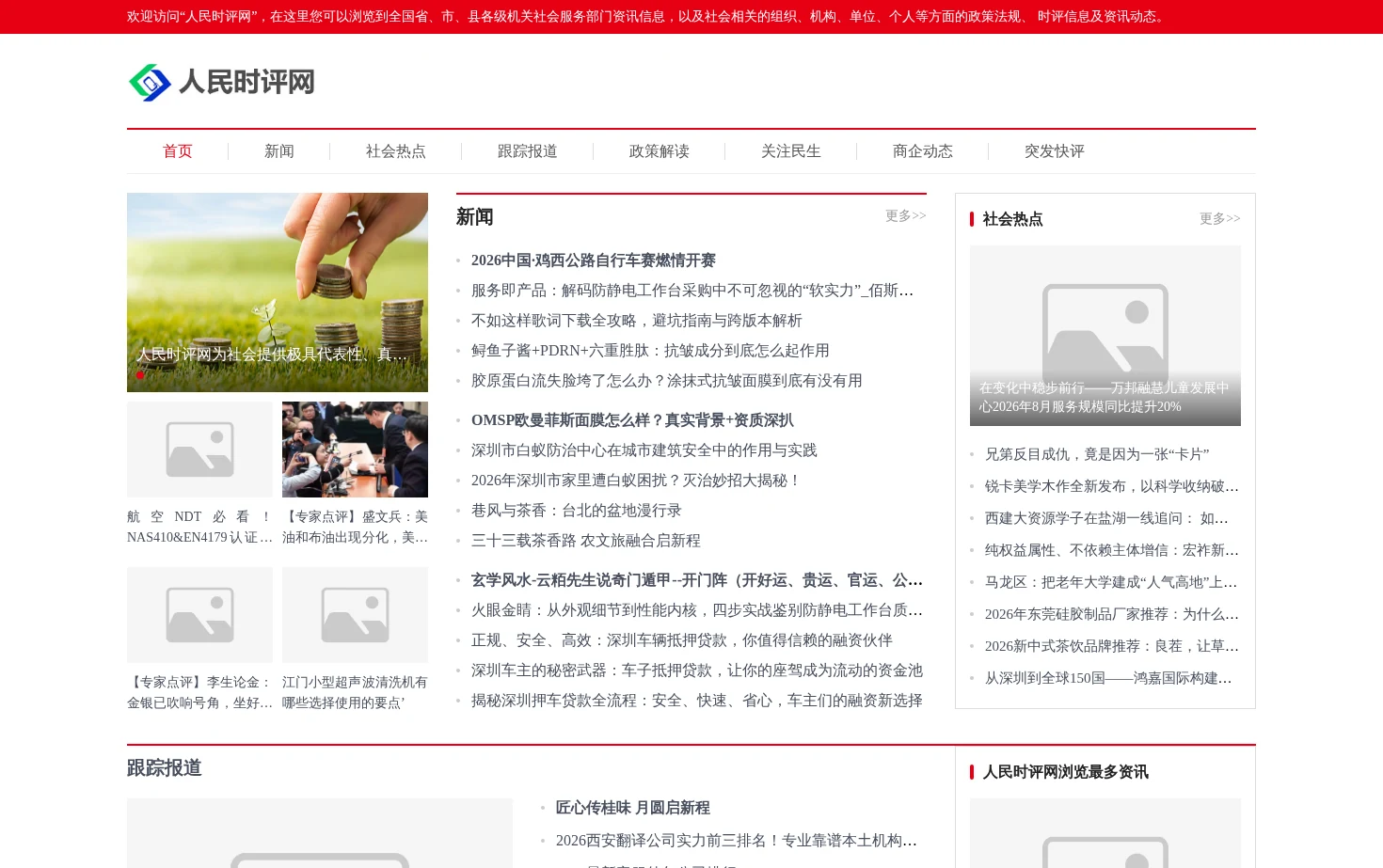
Task: Open the 匠心传桂味 月圆启新程 headline
Action: point(633,808)
